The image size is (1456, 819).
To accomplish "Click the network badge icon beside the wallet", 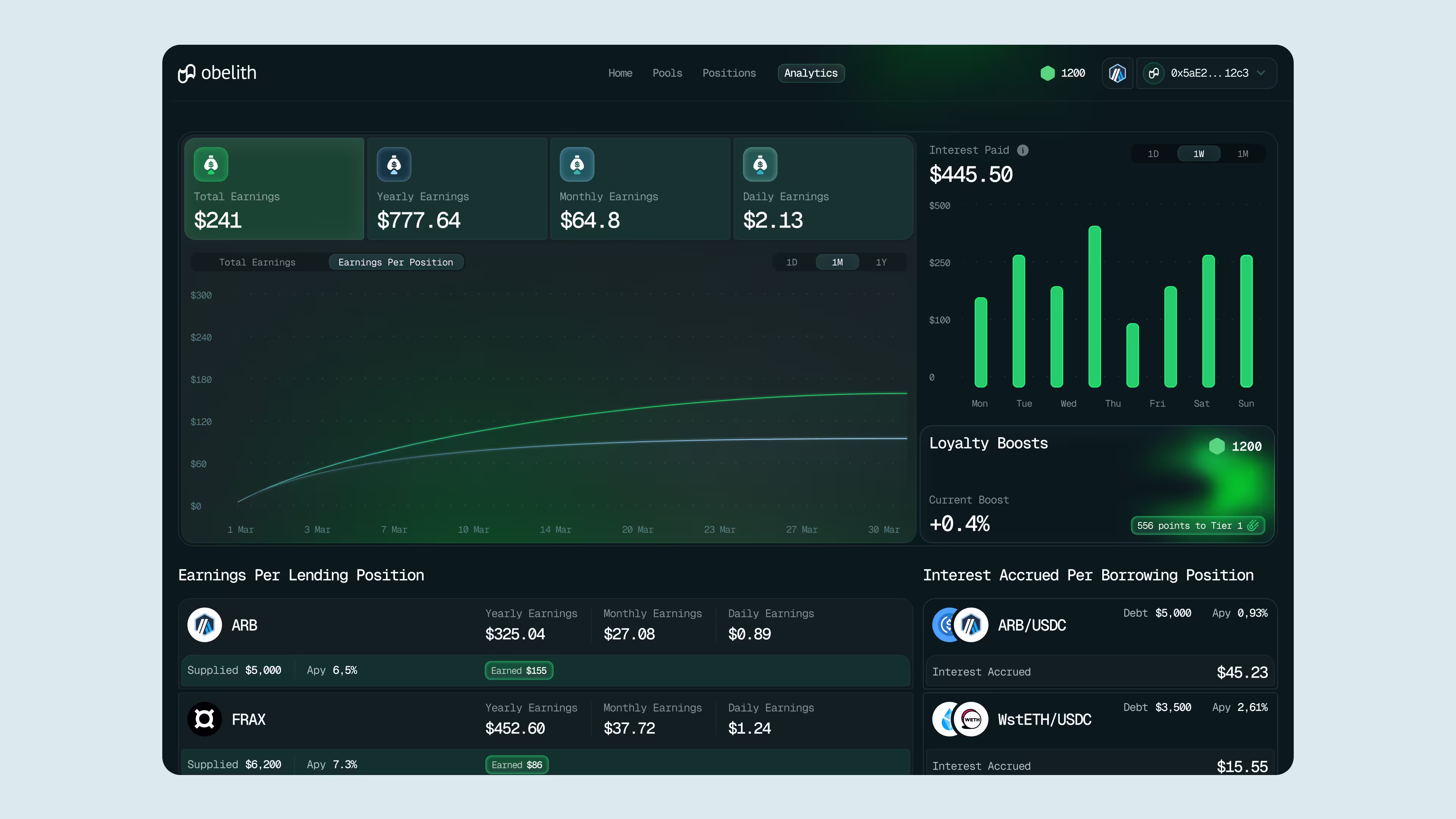I will click(1117, 73).
